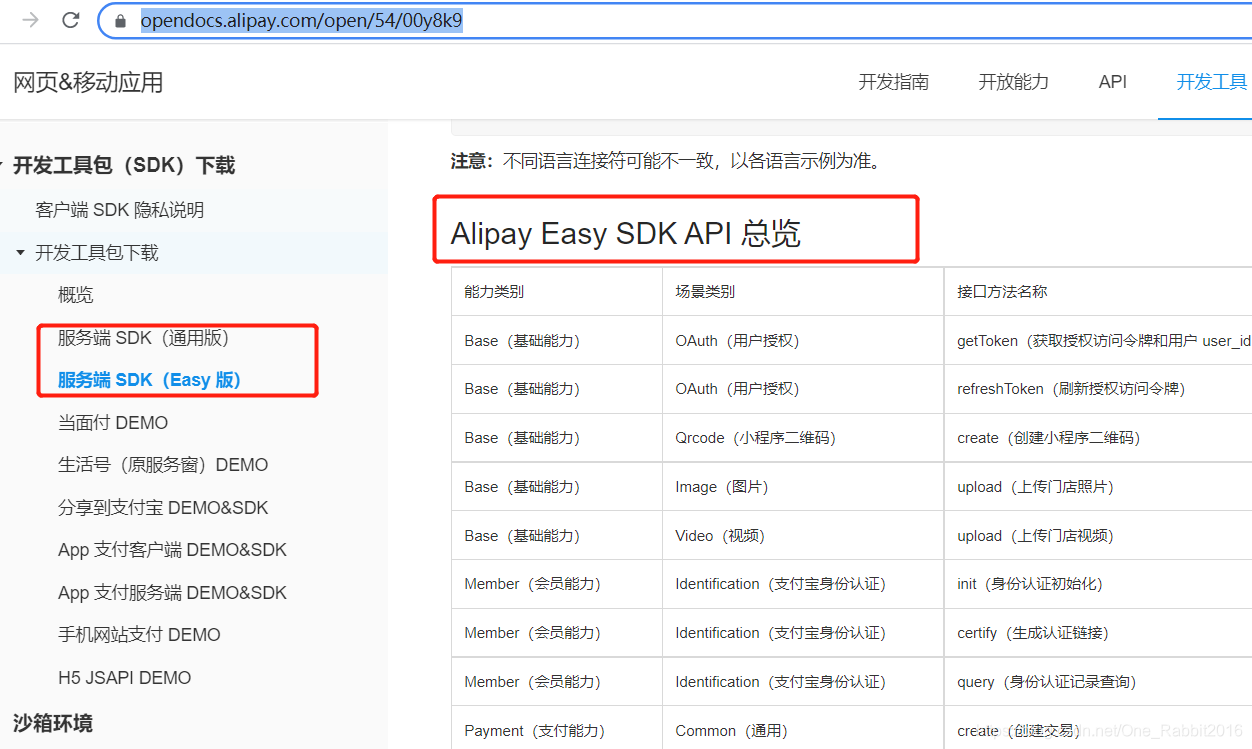The height and width of the screenshot is (749, 1252).
Task: Open 手机网站支付 DEMO item
Action: 139,635
